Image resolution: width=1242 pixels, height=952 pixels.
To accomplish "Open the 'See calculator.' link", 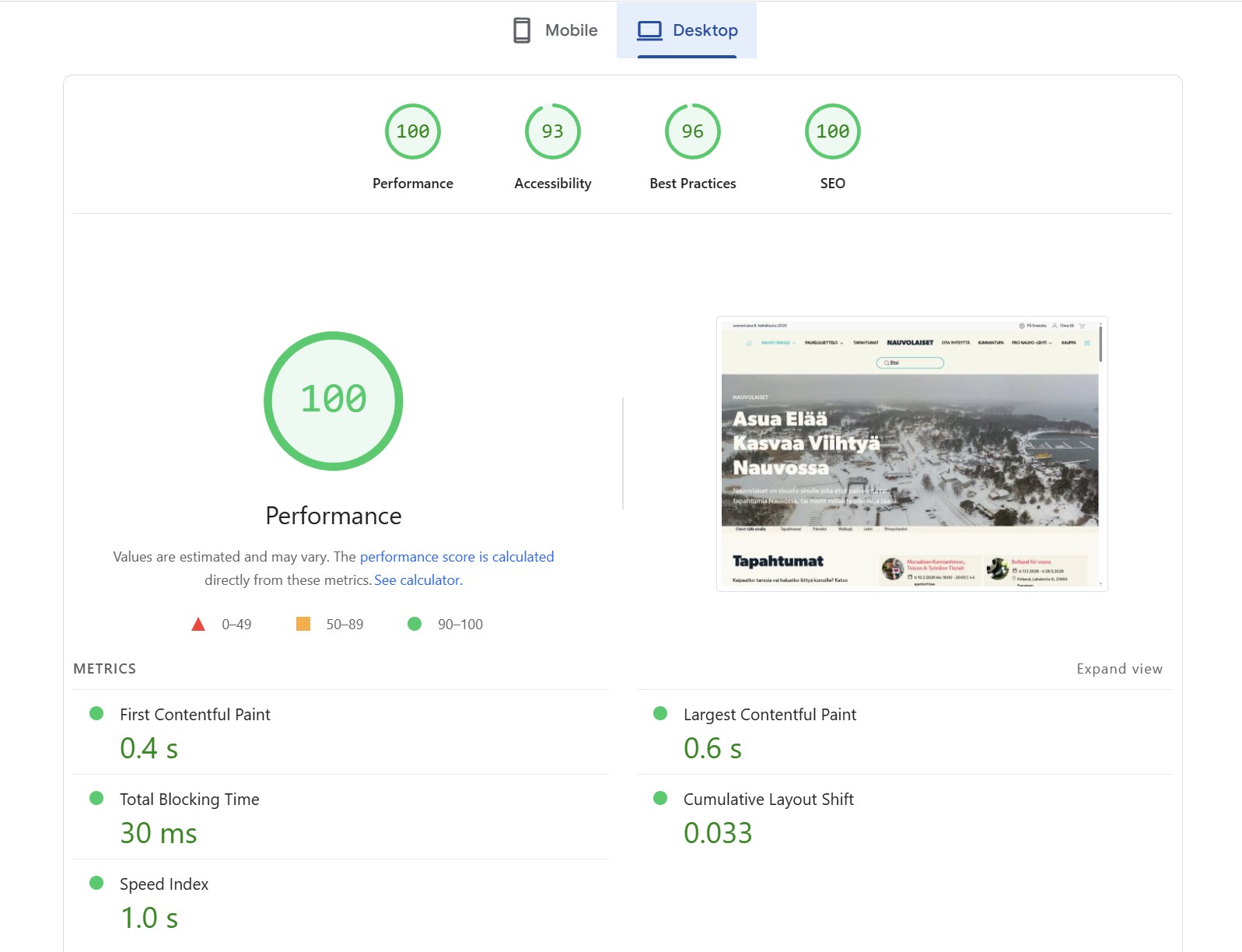I will 418,580.
